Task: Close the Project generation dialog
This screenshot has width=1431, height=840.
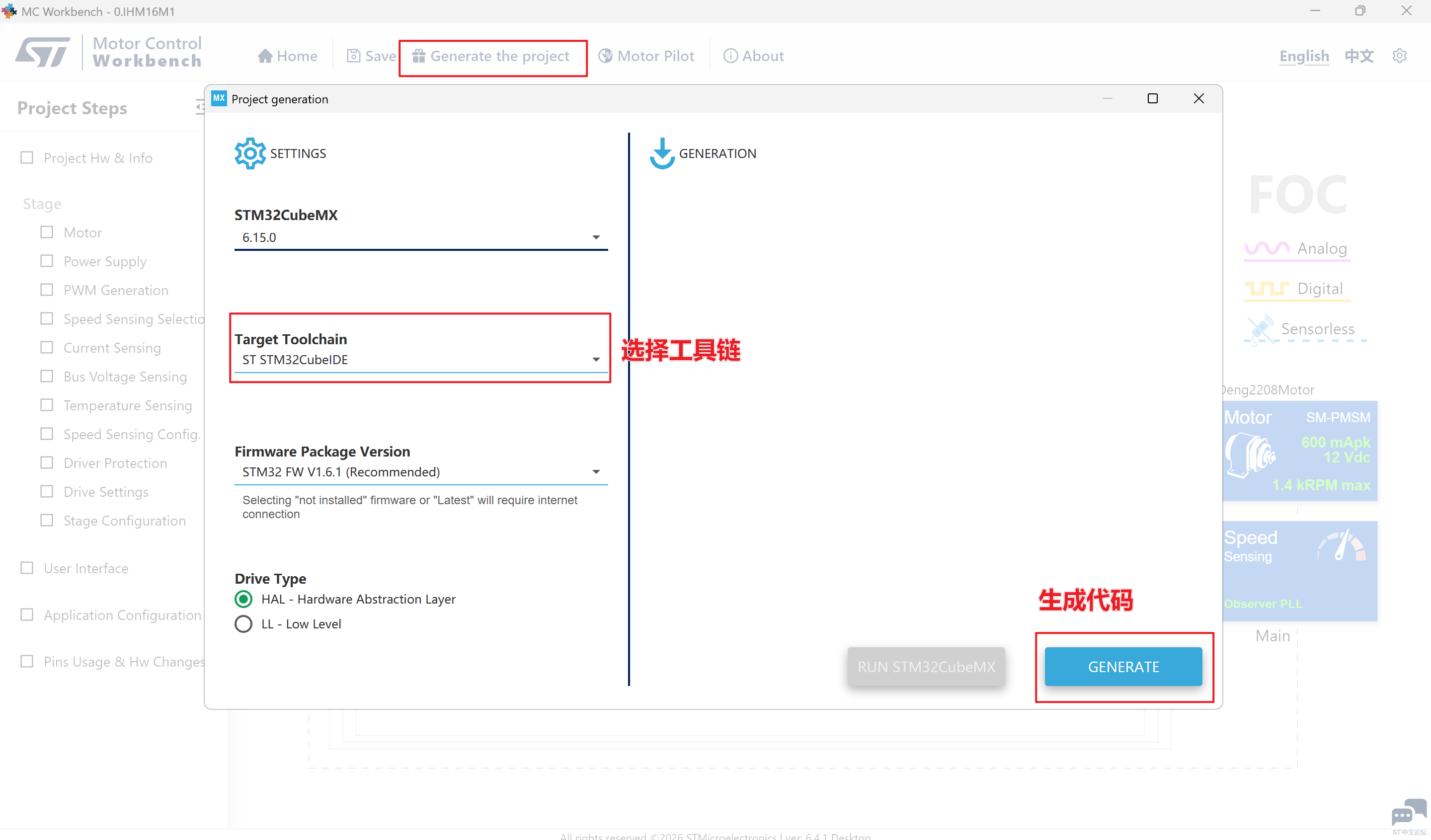Action: tap(1199, 99)
